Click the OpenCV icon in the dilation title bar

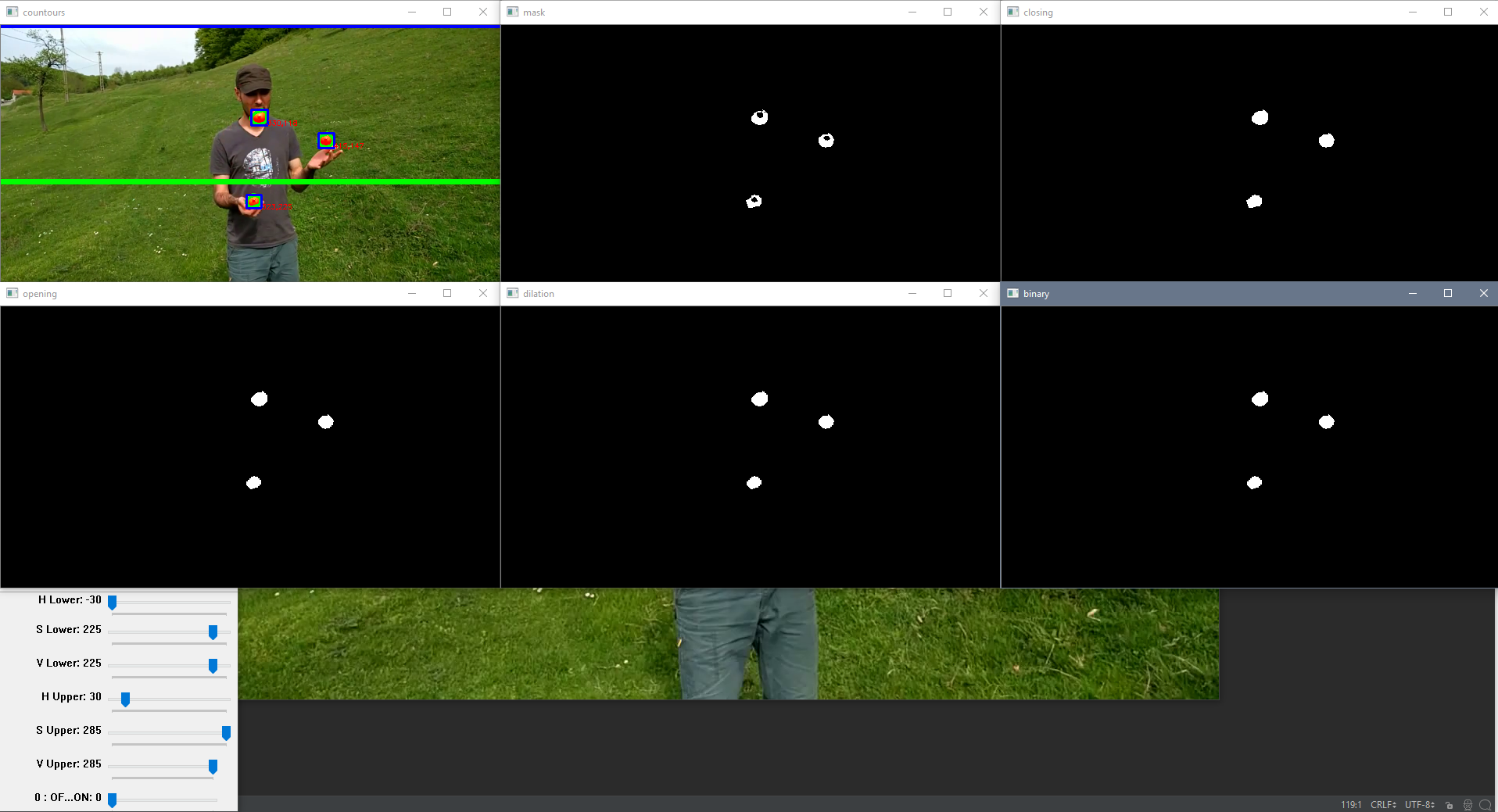512,293
